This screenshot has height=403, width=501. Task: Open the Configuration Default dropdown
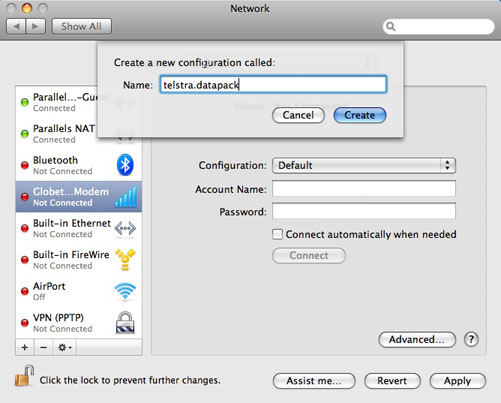click(x=364, y=165)
